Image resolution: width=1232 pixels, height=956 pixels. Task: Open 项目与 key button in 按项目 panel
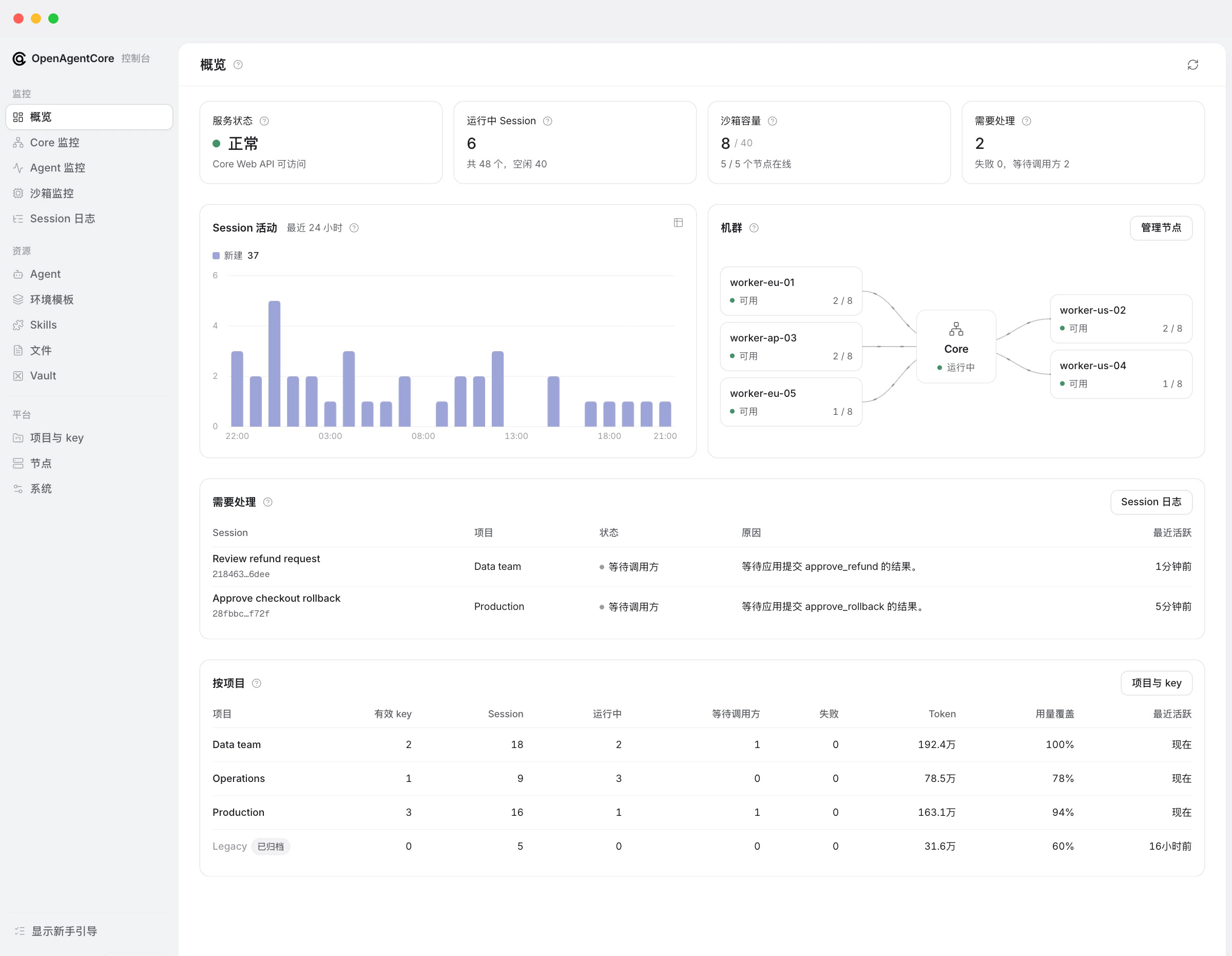(1156, 683)
